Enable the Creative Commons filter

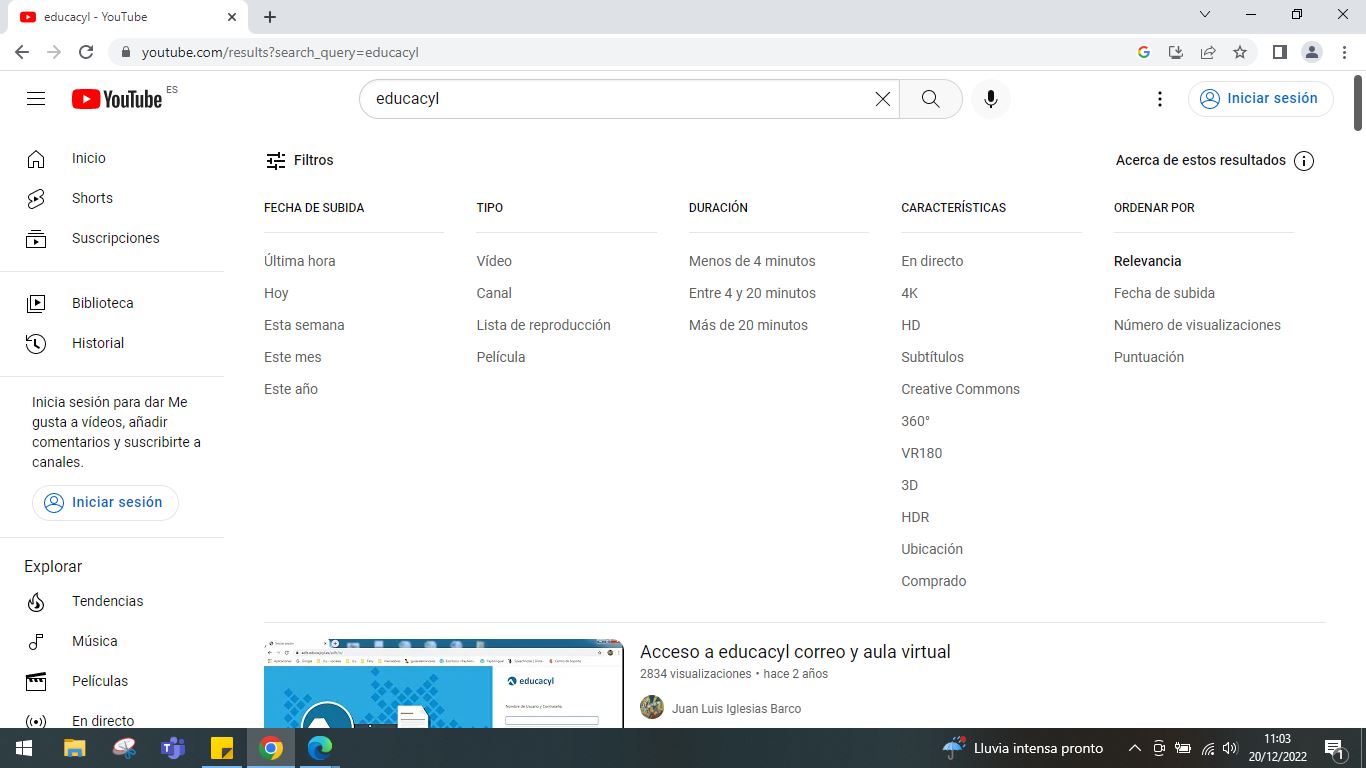(960, 389)
